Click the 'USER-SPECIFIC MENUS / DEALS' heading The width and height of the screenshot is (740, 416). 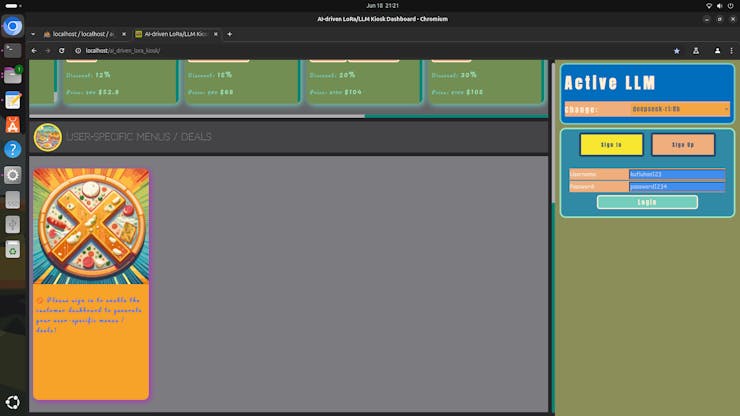point(139,137)
